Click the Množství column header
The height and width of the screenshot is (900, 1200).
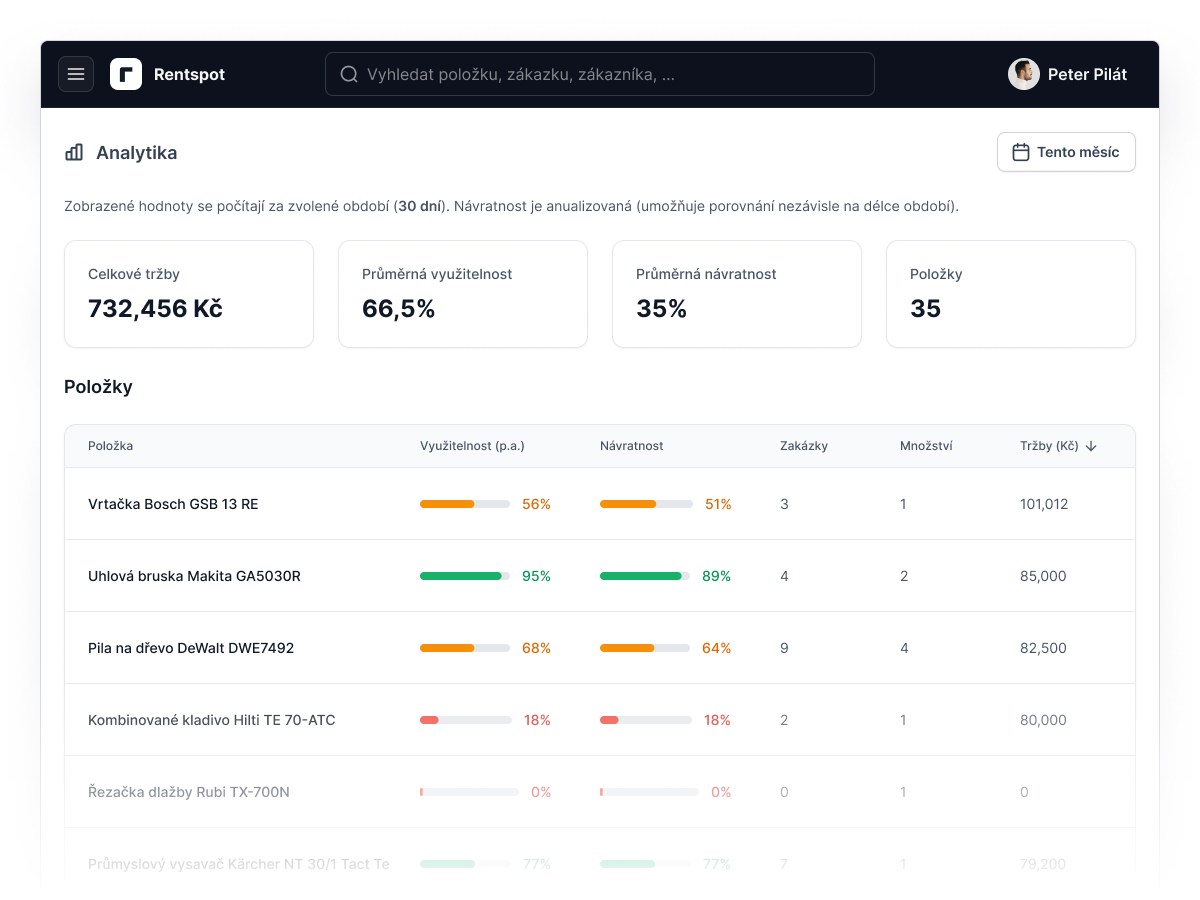[926, 446]
